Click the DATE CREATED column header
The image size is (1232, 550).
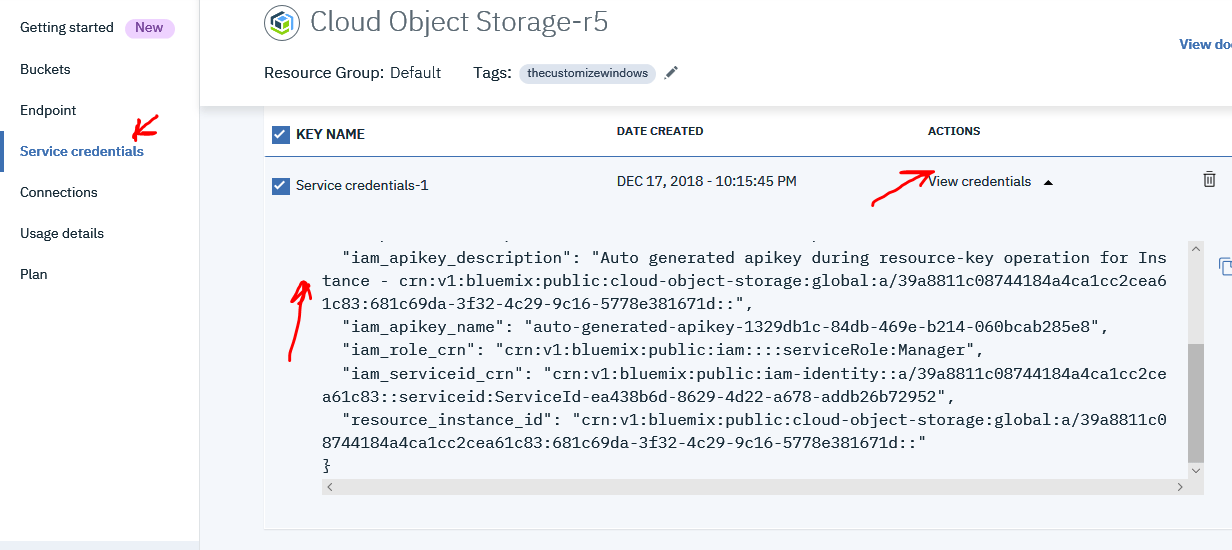[660, 131]
